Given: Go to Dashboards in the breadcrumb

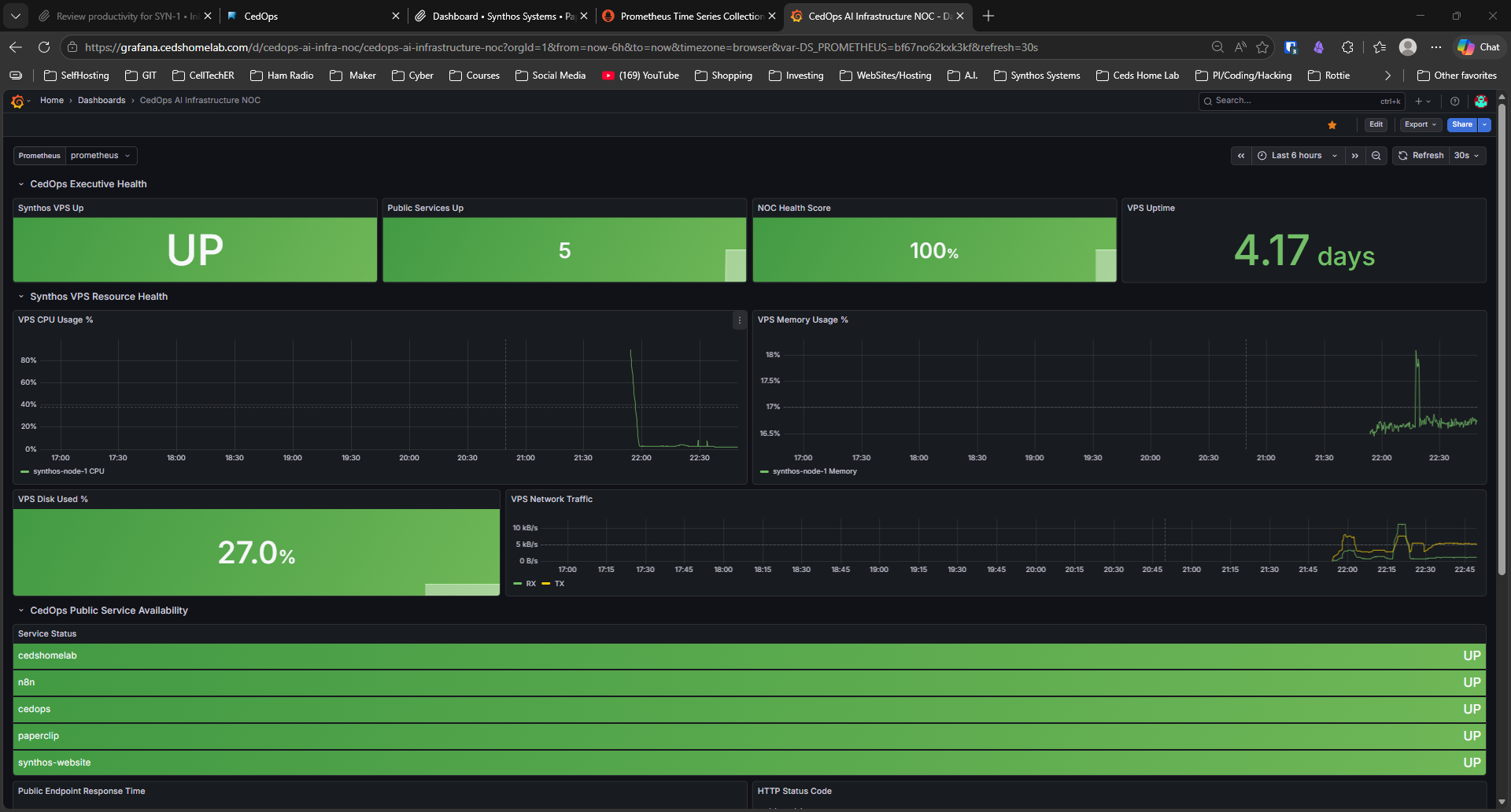Looking at the screenshot, I should 102,101.
